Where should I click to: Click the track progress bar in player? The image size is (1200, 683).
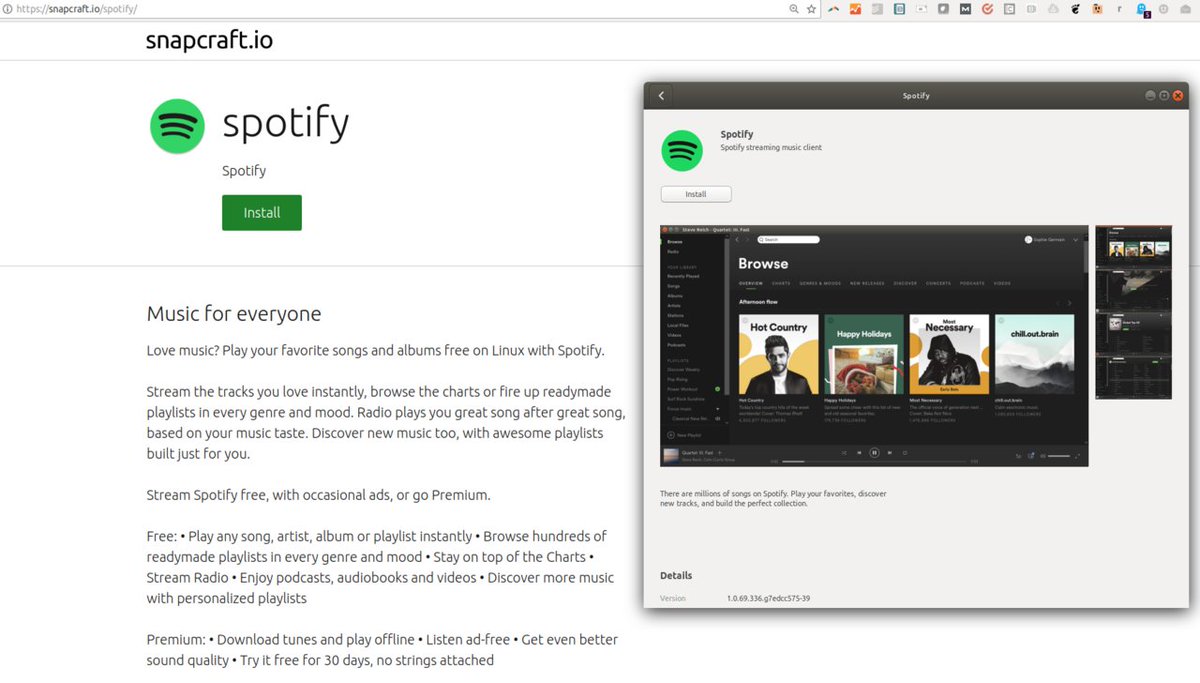point(875,462)
